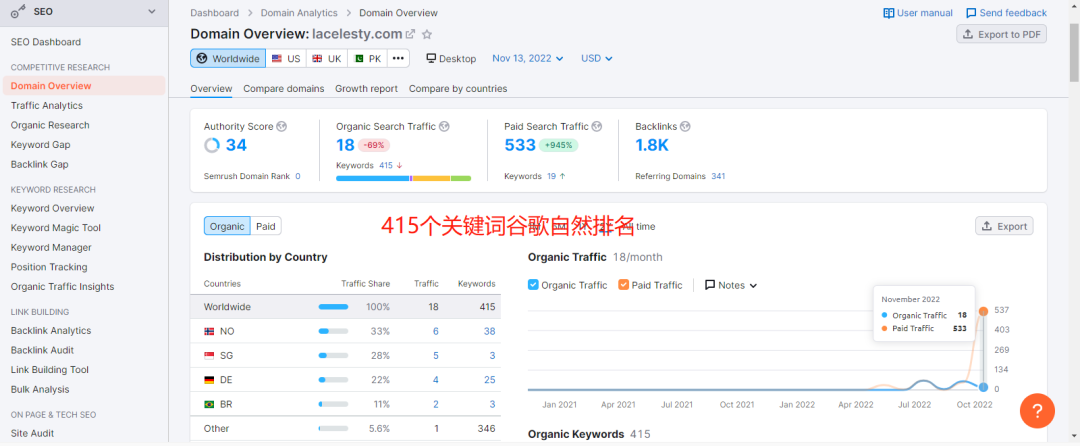
Task: Click the User manual book icon
Action: coord(889,13)
